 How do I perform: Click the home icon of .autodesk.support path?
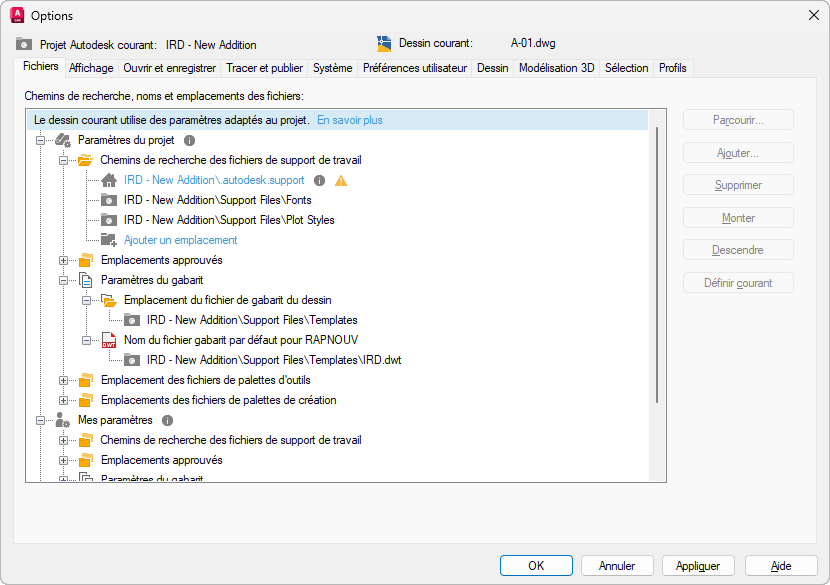tap(109, 181)
